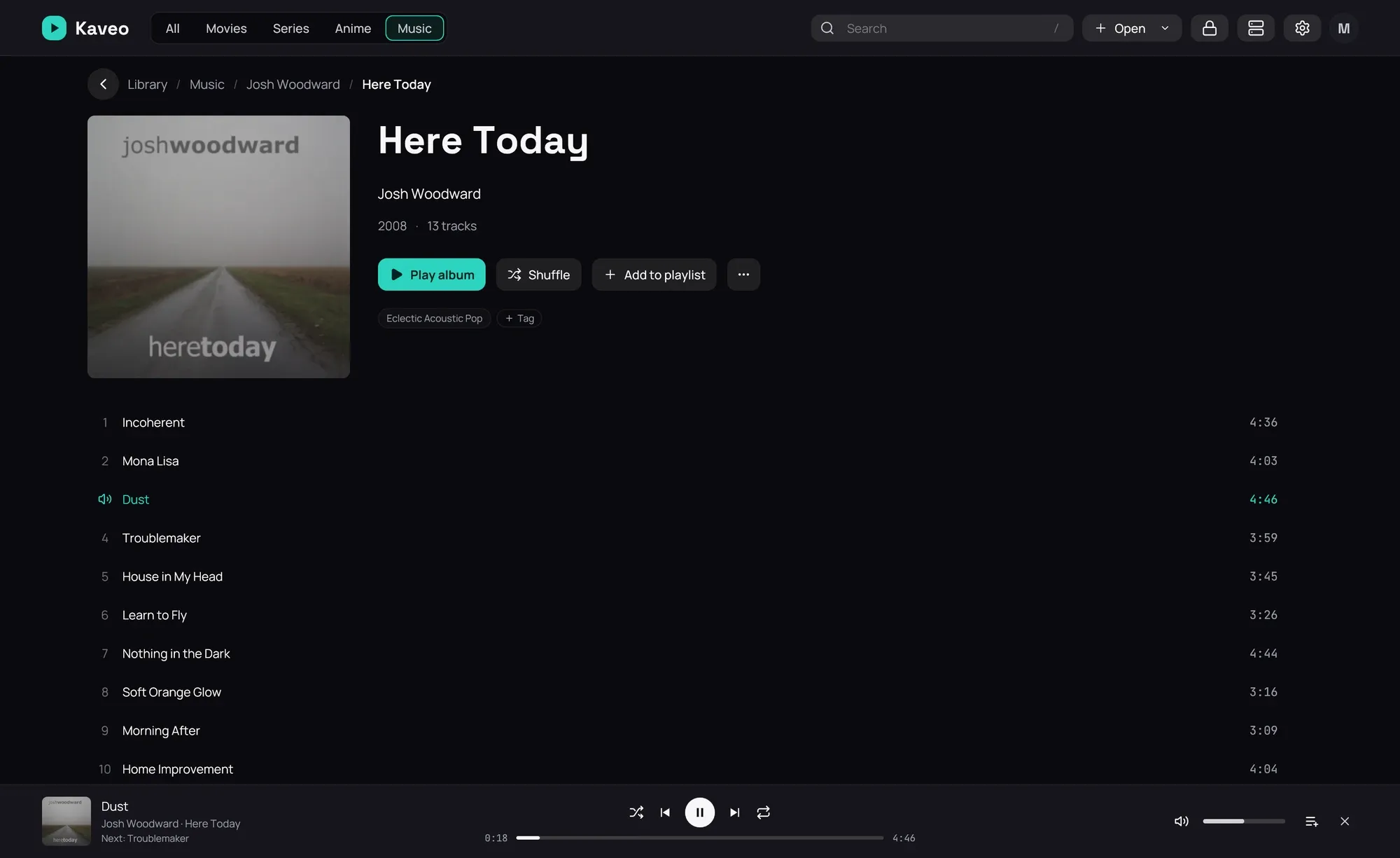The width and height of the screenshot is (1400, 858).
Task: Skip to next track
Action: pyautogui.click(x=734, y=812)
